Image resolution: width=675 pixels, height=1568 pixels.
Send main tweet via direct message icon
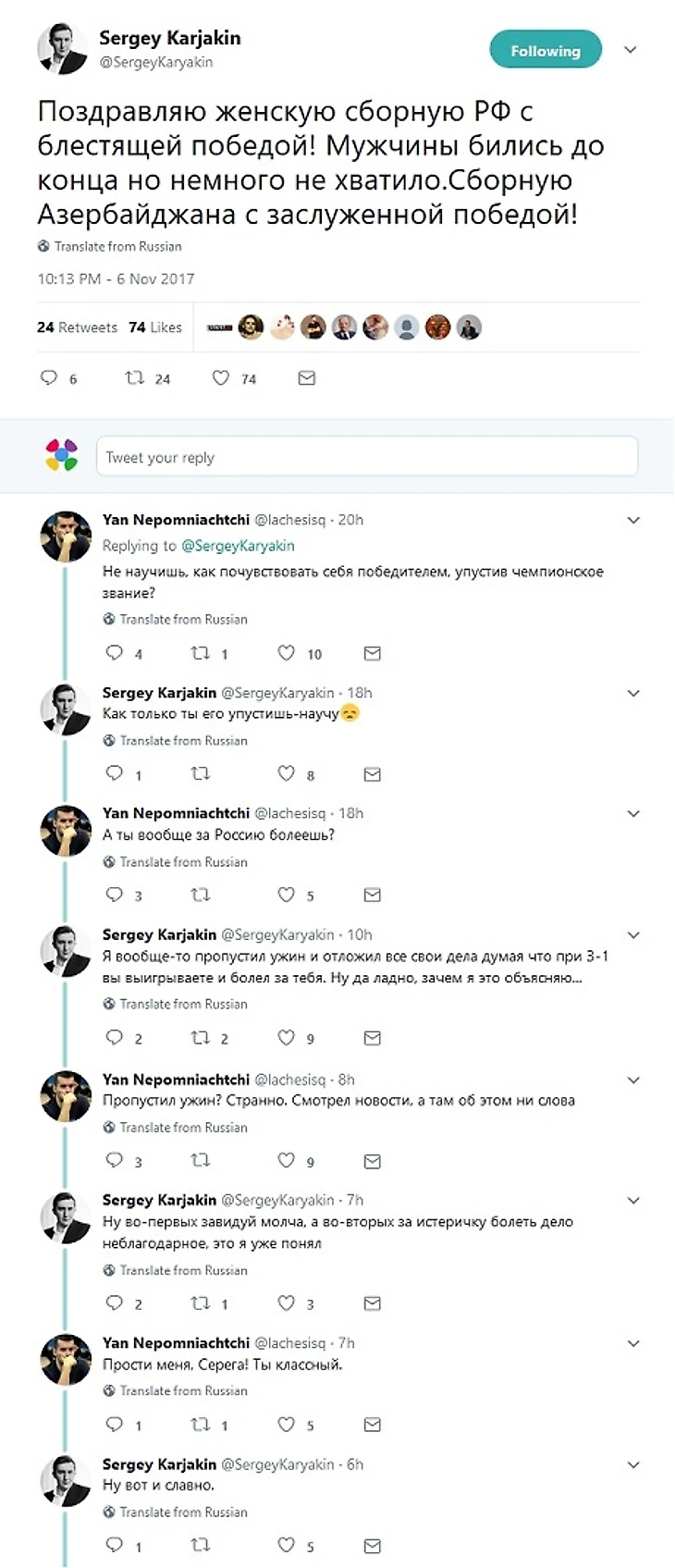pyautogui.click(x=307, y=377)
